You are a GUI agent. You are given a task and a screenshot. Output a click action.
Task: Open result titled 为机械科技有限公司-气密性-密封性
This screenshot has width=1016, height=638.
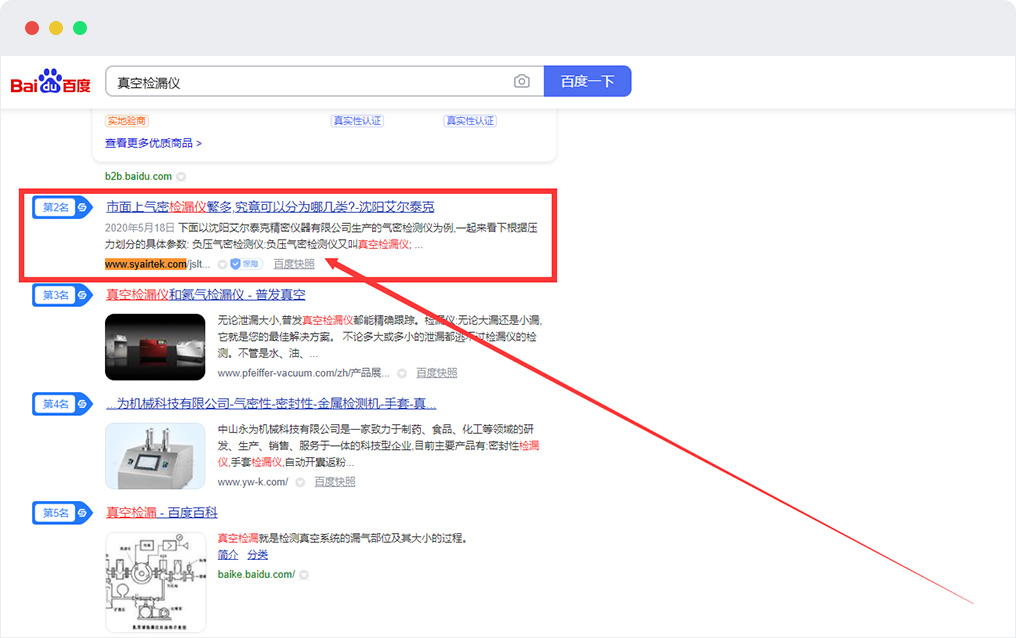[x=271, y=404]
